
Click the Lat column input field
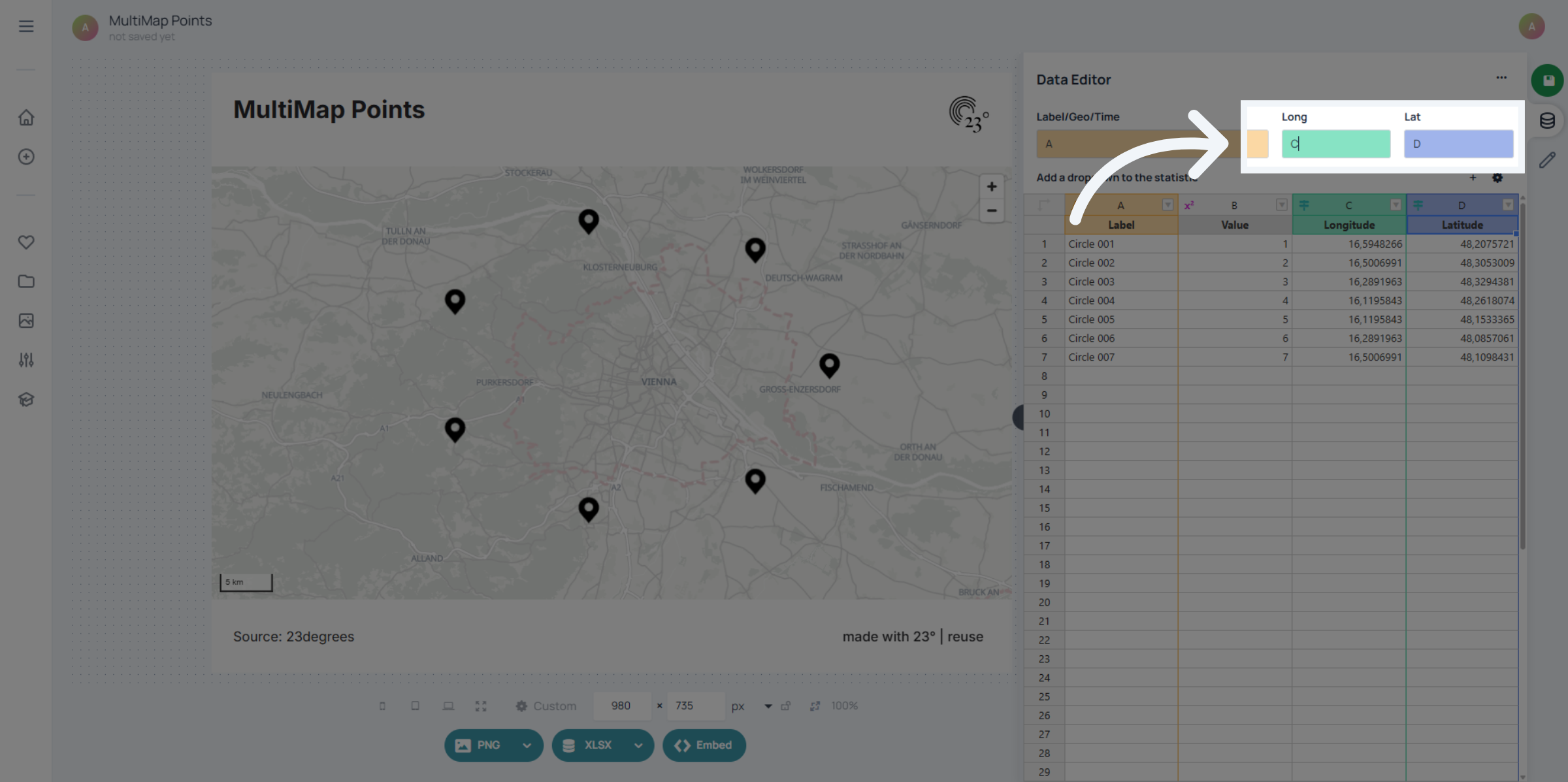(x=1458, y=144)
